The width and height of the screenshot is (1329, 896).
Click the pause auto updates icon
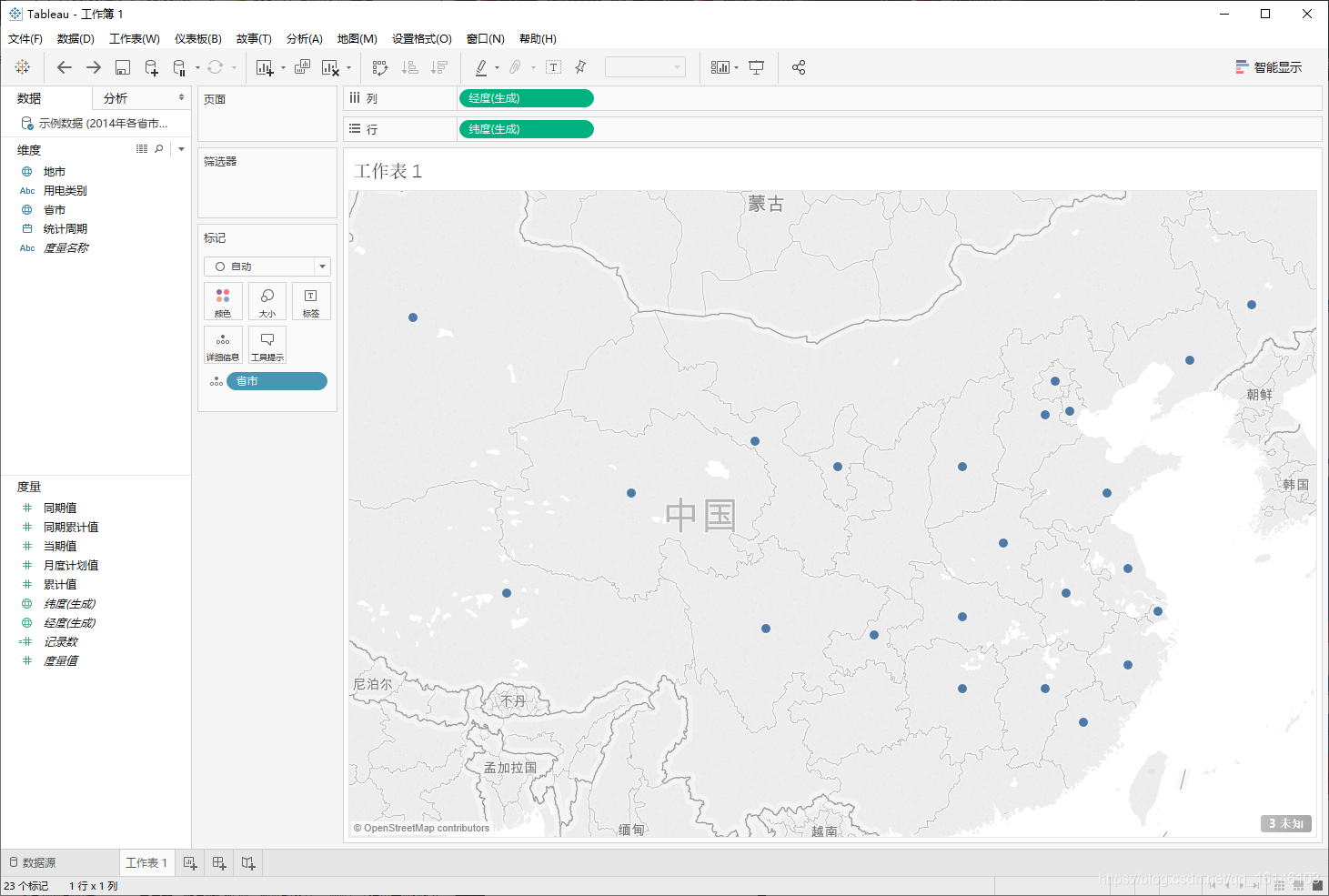point(179,67)
